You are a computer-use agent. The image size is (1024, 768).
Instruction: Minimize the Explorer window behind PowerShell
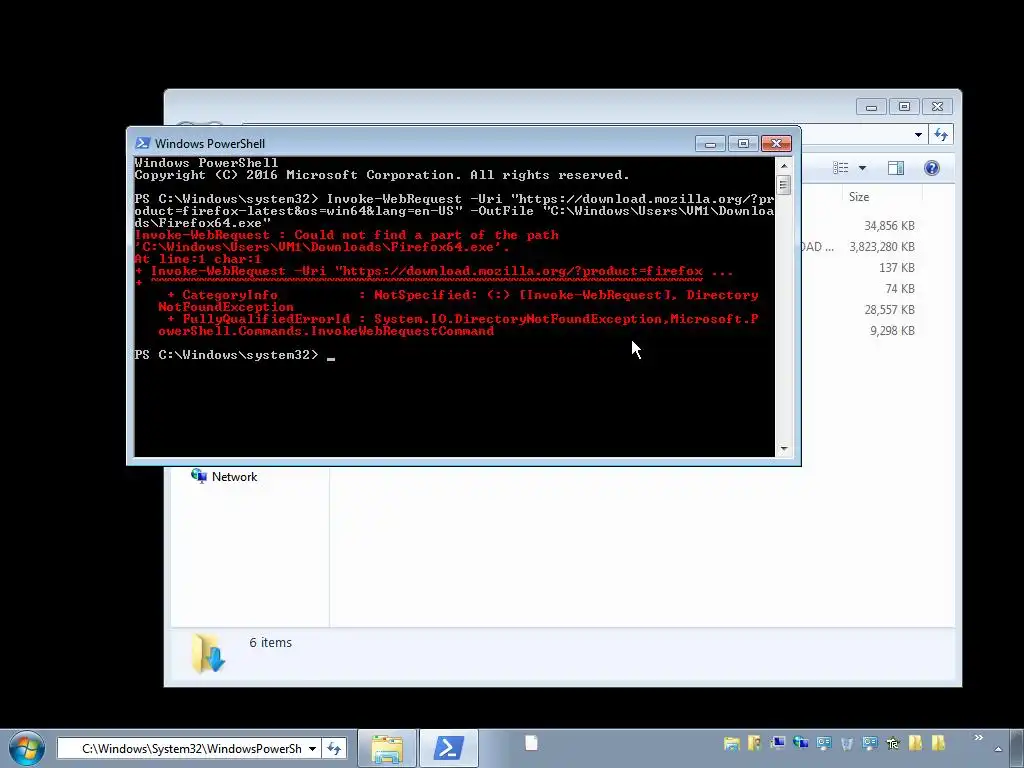point(871,106)
